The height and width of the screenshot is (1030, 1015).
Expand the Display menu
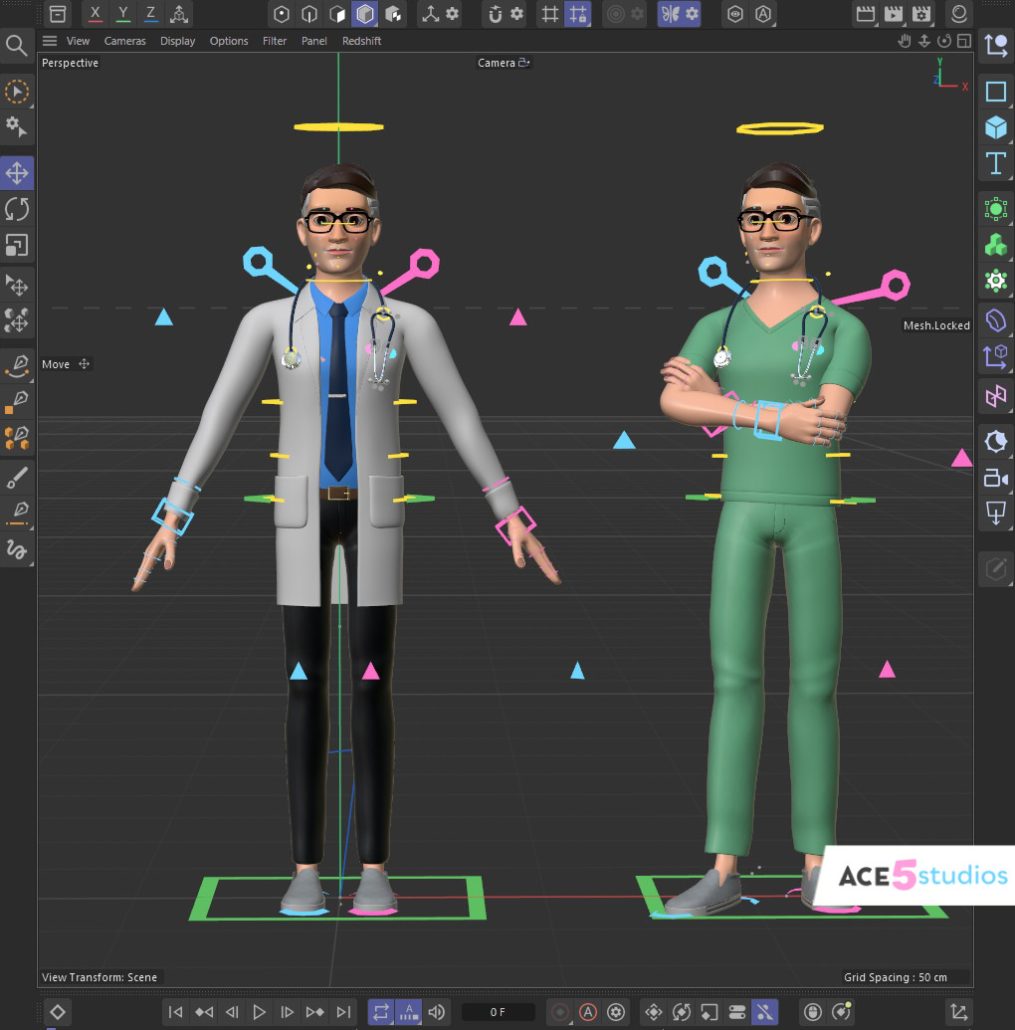(x=177, y=41)
